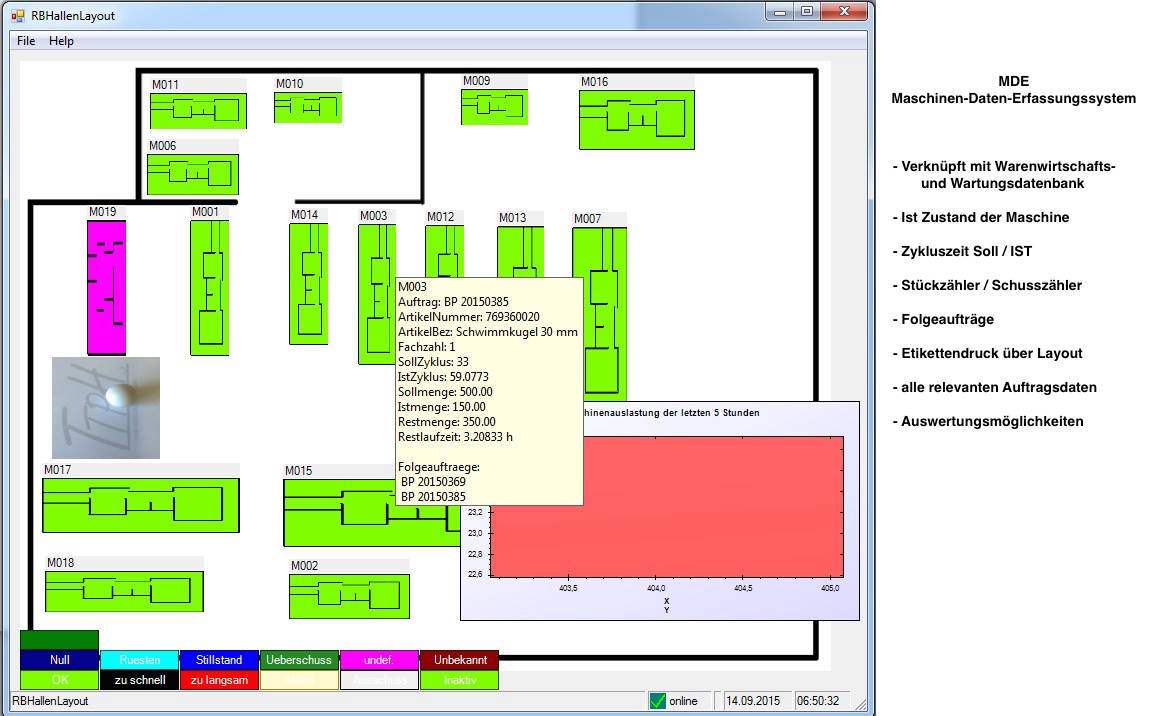Select machine M011 in the hall layout
The height and width of the screenshot is (716, 1152).
198,111
